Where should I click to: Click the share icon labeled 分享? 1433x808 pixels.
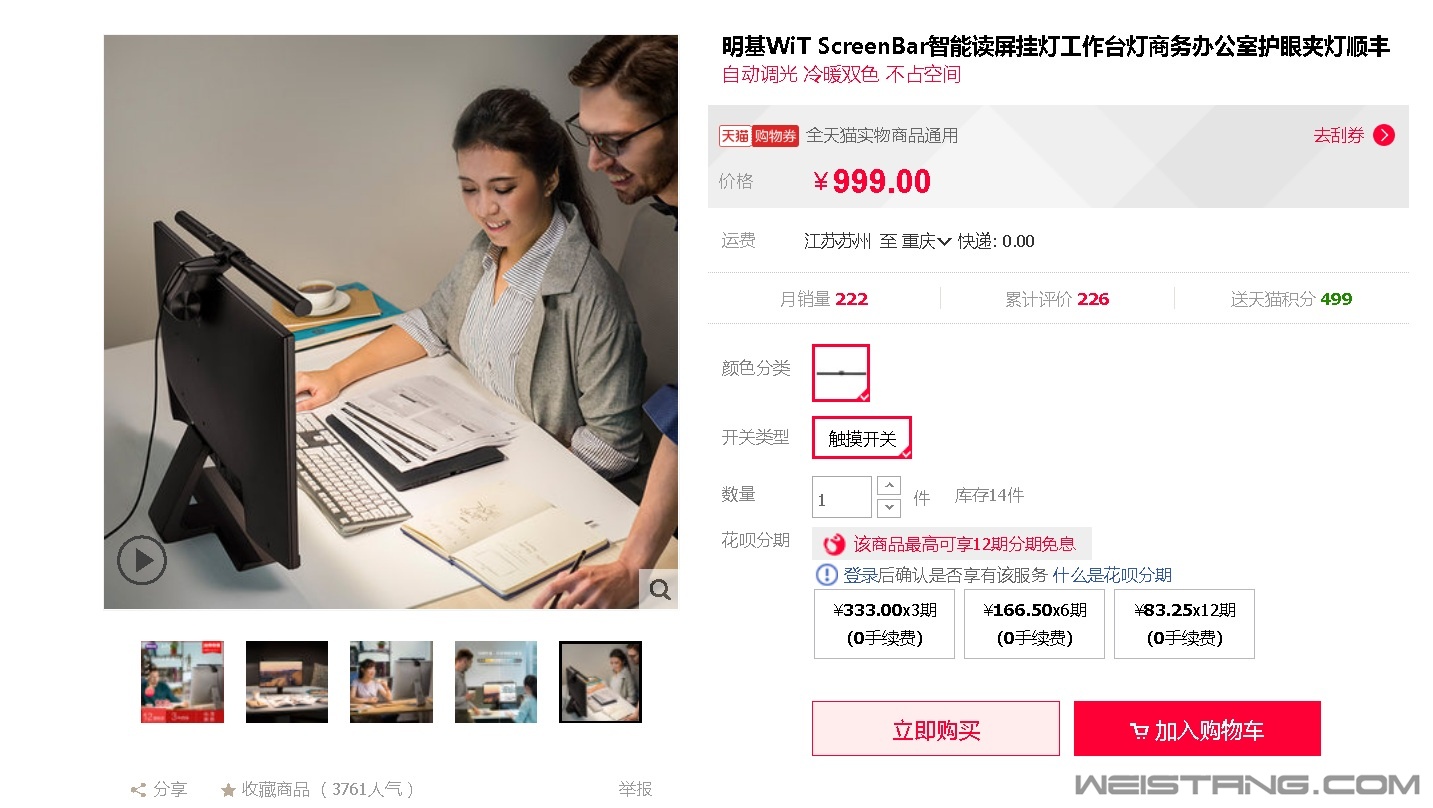coord(138,790)
